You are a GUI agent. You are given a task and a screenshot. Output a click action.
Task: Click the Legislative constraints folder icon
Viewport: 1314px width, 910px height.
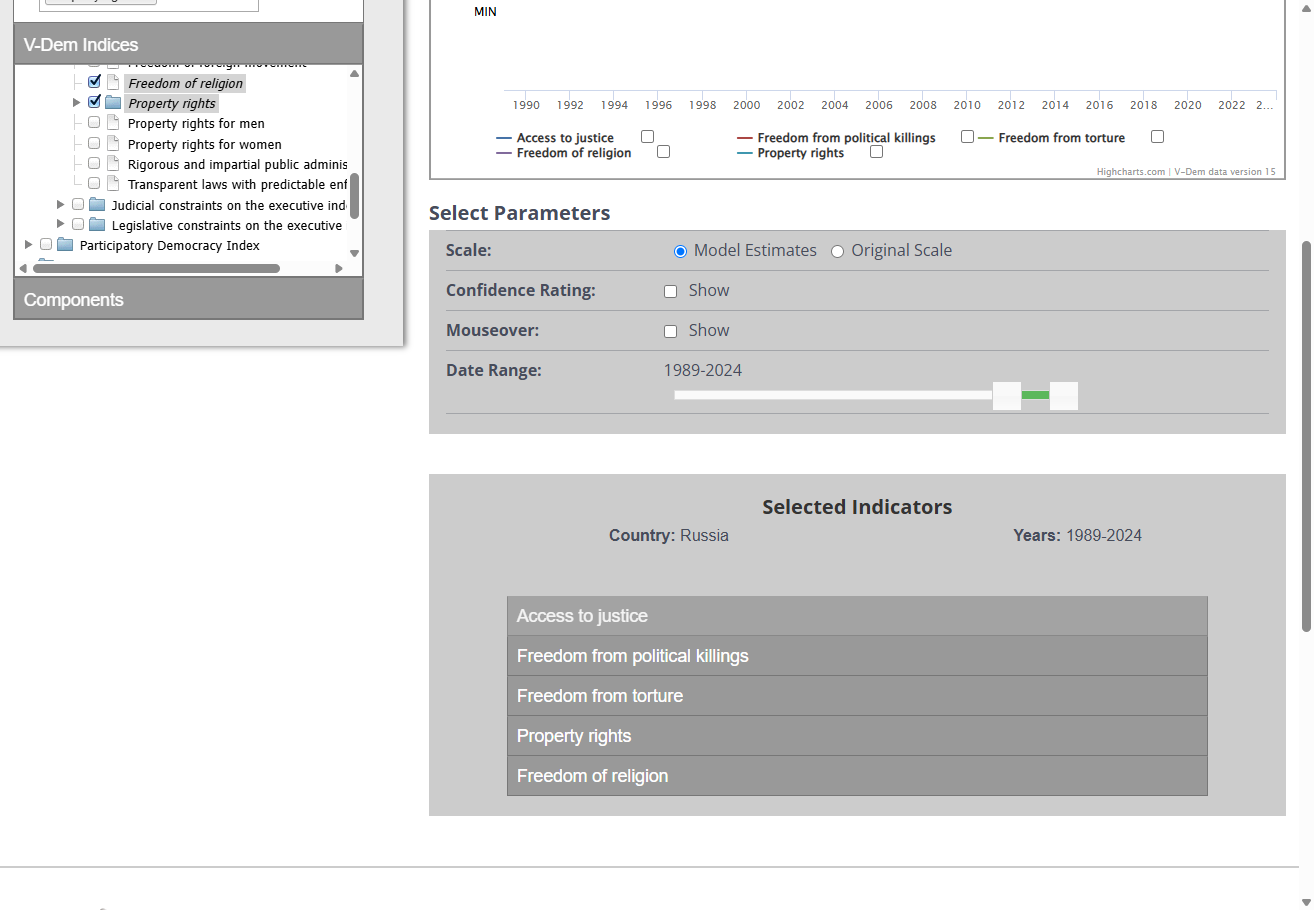point(97,225)
